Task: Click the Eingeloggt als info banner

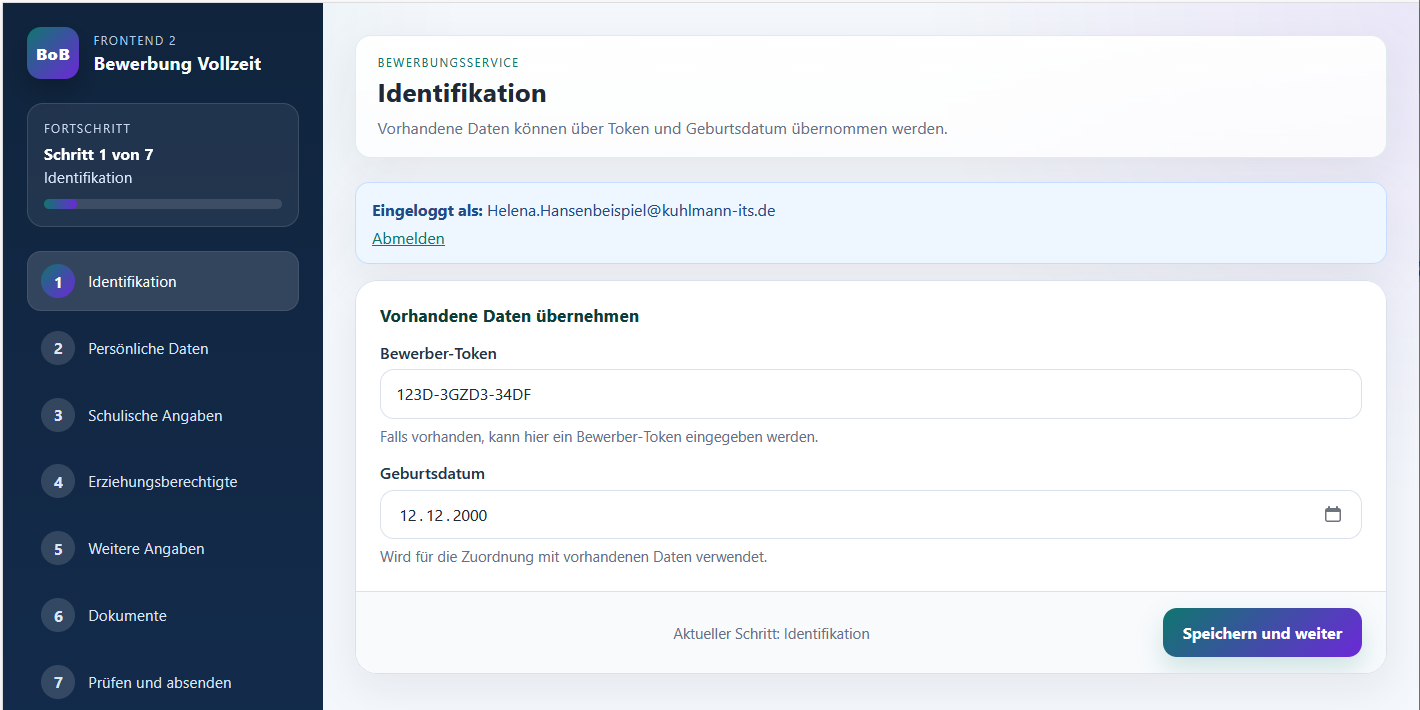Action: click(x=870, y=222)
